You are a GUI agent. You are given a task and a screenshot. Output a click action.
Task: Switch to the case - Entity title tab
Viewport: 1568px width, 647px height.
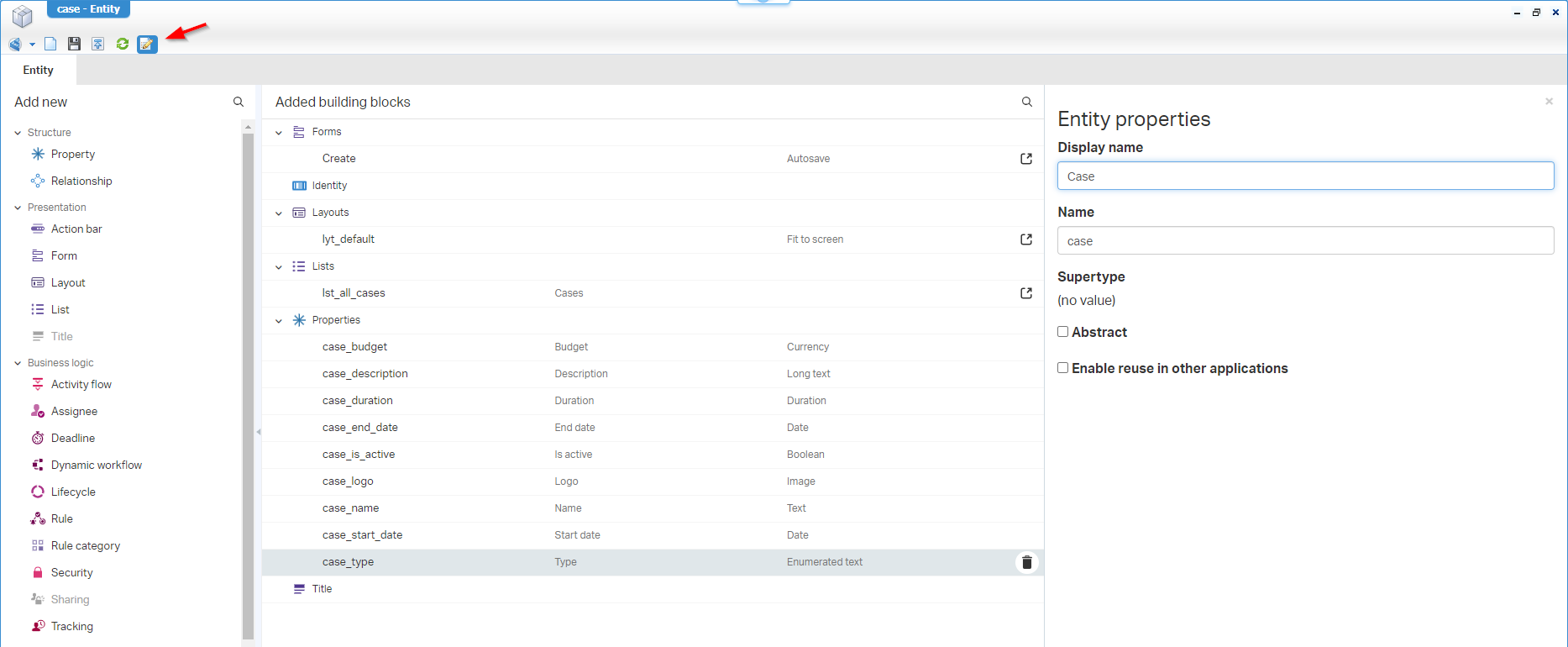(88, 9)
